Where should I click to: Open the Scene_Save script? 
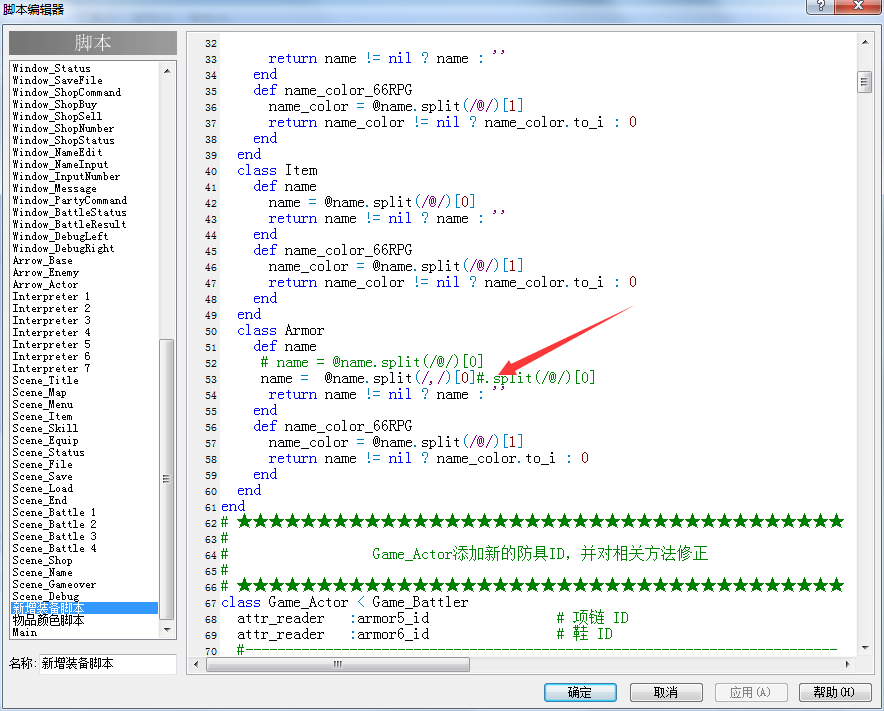(42, 476)
